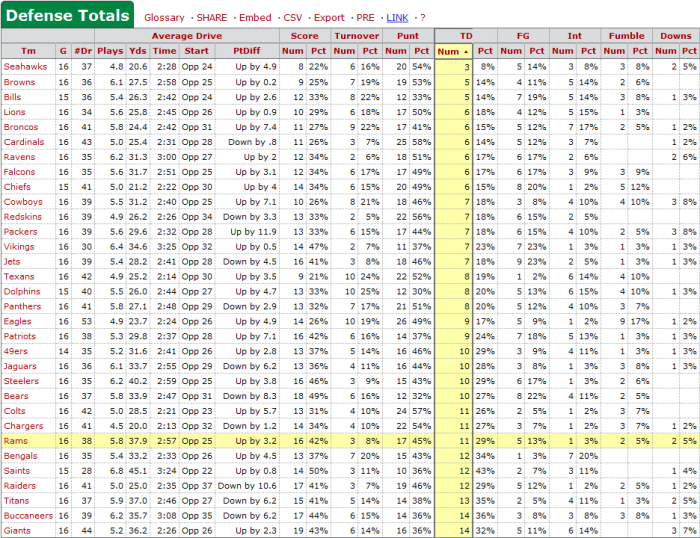This screenshot has height=538, width=700.
Task: Sort by the G games column header
Action: [x=63, y=51]
